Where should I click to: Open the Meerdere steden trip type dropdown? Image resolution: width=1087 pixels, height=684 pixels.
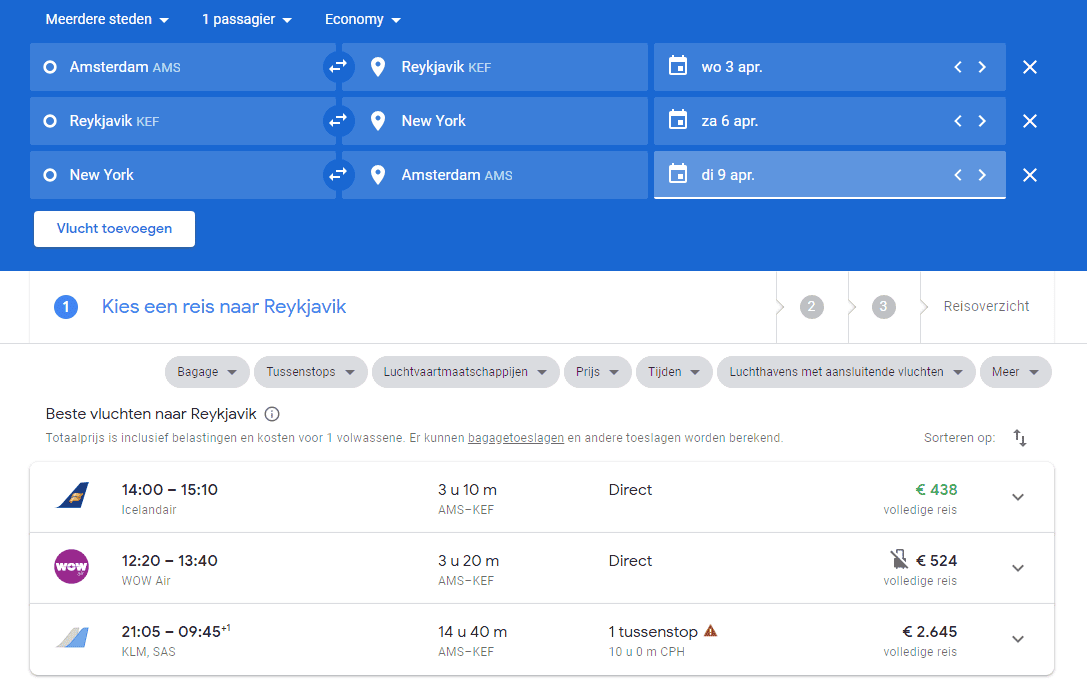107,20
